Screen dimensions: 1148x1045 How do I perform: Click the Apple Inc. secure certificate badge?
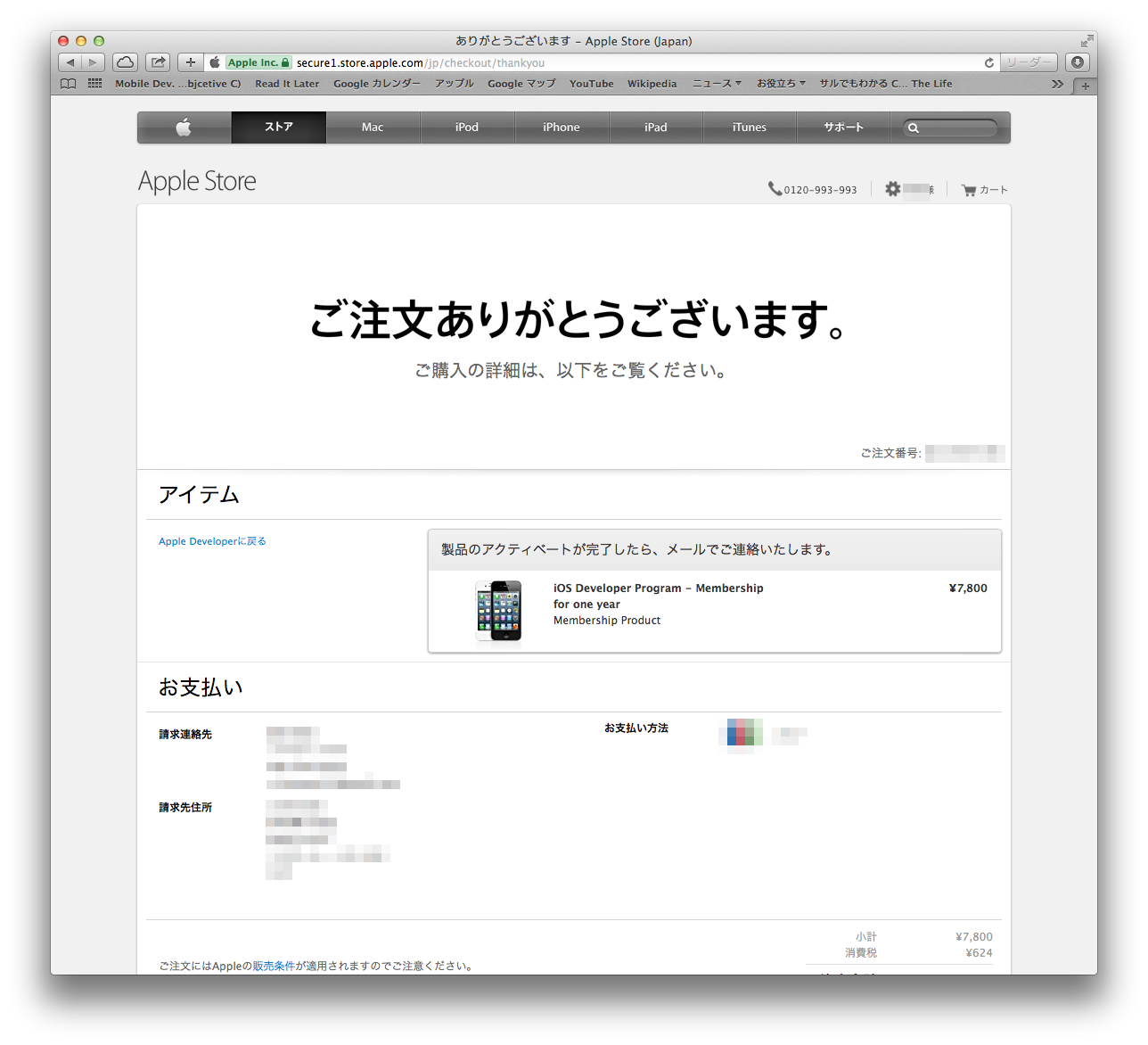pyautogui.click(x=258, y=62)
